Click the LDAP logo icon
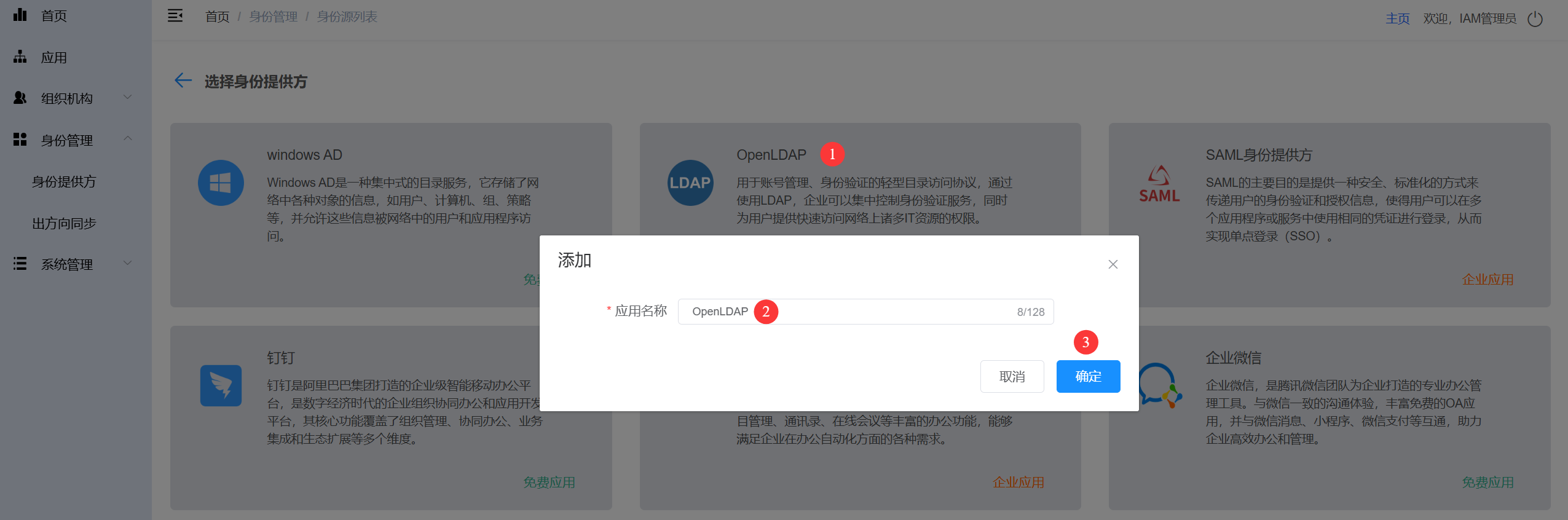 [x=690, y=183]
